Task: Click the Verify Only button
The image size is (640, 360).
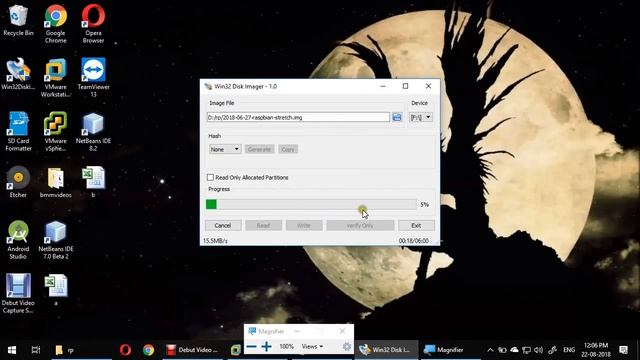Action: coord(360,226)
